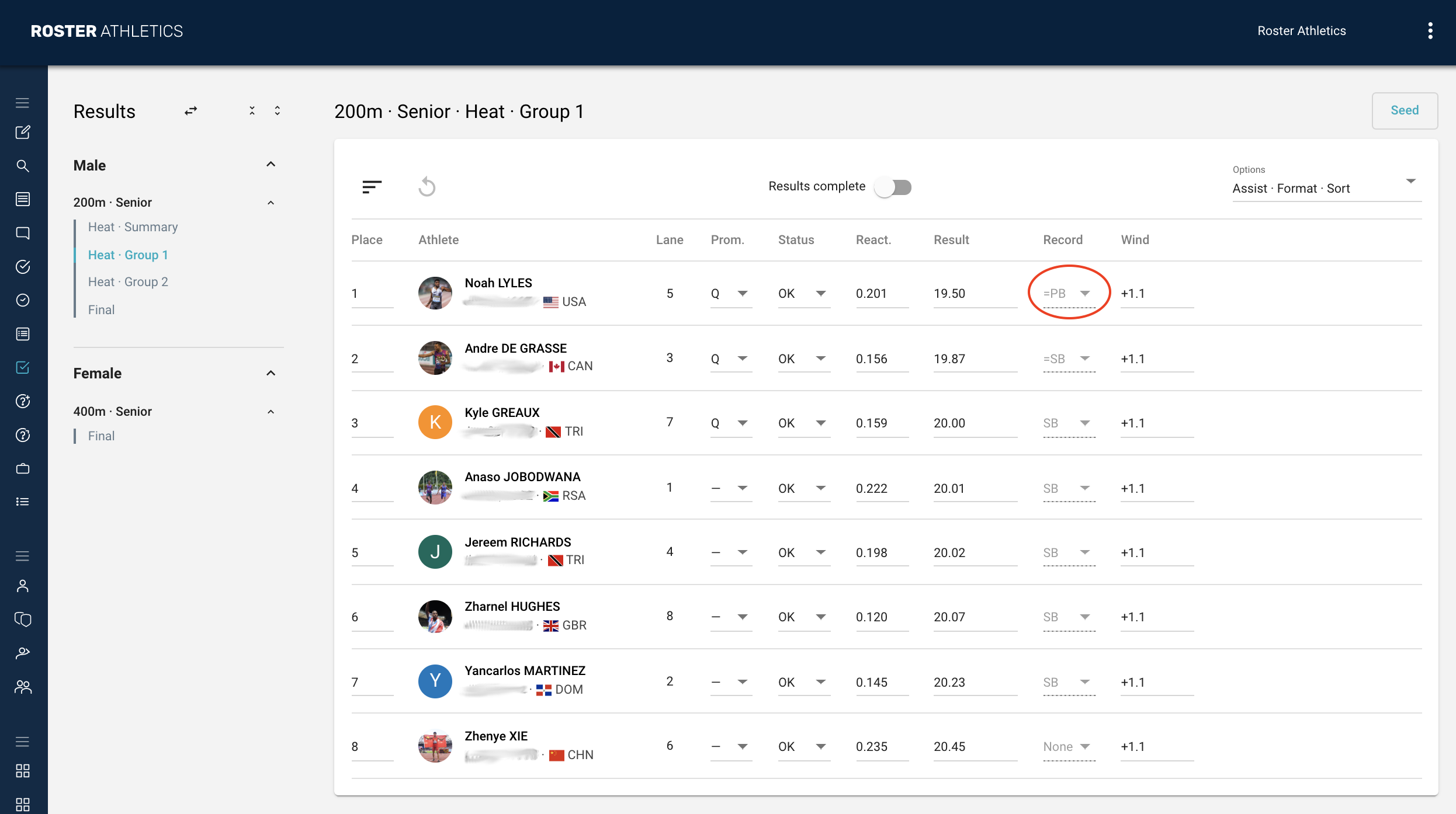Click the highlighted checkbox-edit sidebar icon
The width and height of the screenshot is (1456, 814).
(23, 367)
